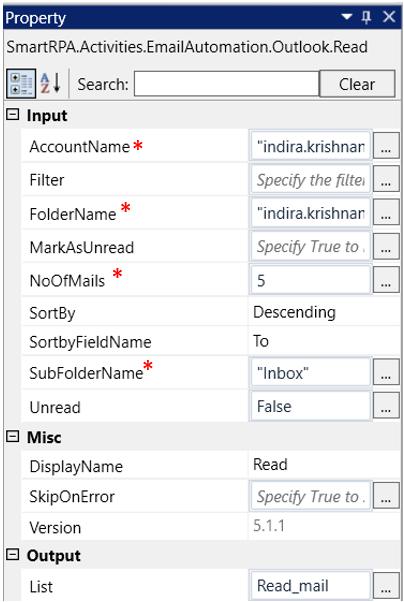The width and height of the screenshot is (404, 602).
Task: Open ellipsis editor for FolderName
Action: click(x=386, y=213)
